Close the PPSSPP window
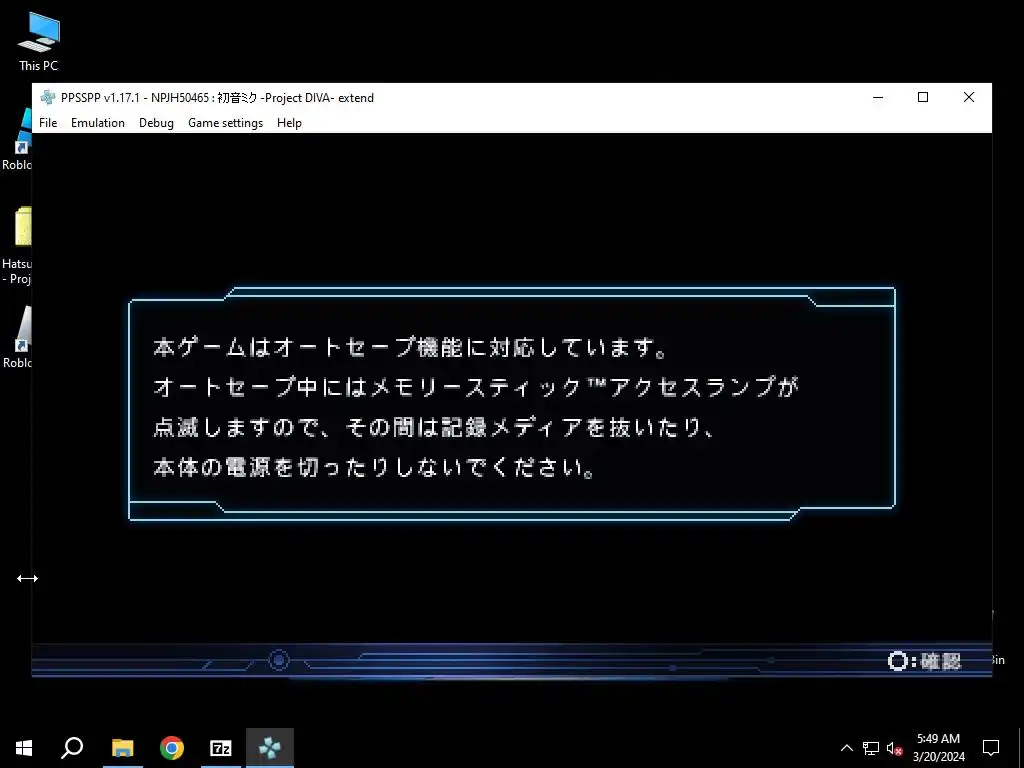Screen dimensions: 1024x768 click(x=969, y=97)
